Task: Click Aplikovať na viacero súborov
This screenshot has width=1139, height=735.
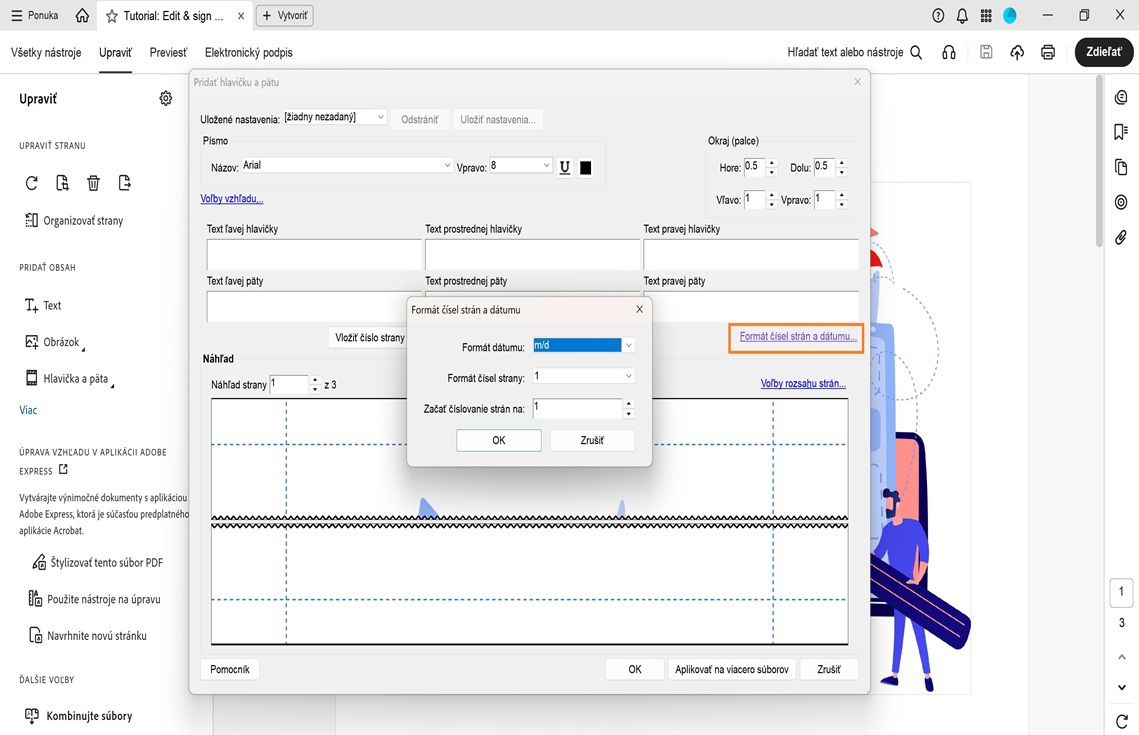Action: pyautogui.click(x=731, y=669)
